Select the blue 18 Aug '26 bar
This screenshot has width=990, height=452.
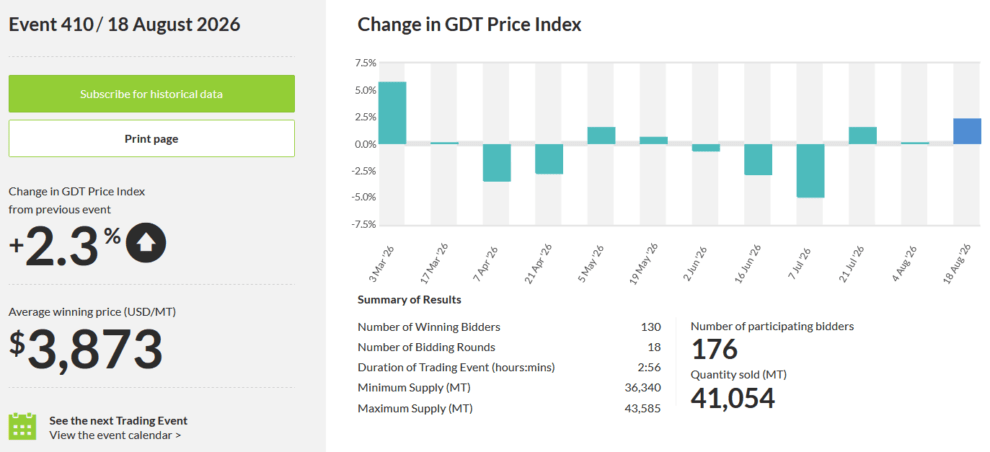[x=967, y=131]
